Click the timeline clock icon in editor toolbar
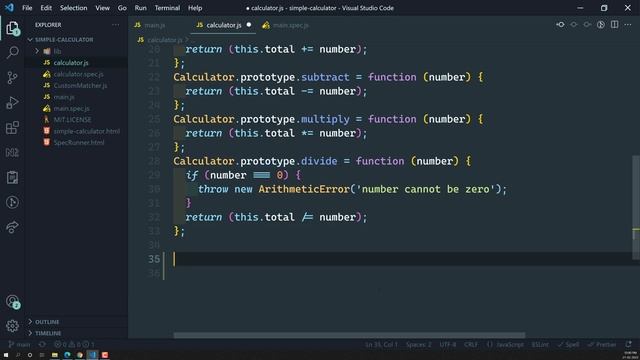Image resolution: width=640 pixels, height=360 pixels. [601, 25]
